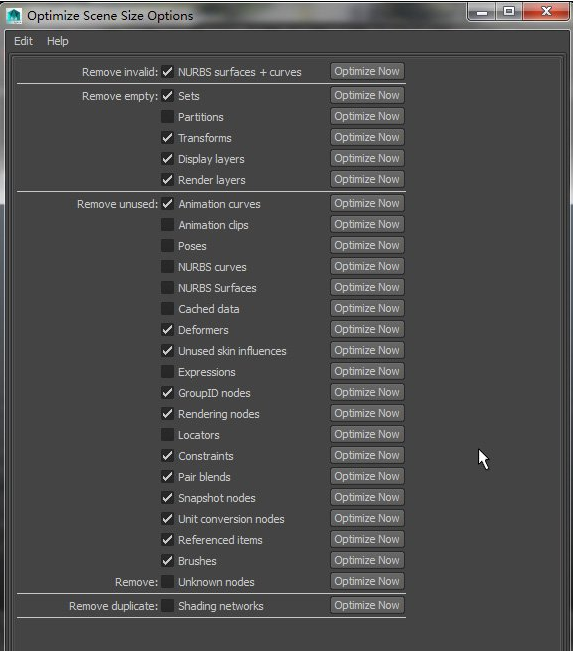Click Optimize Now beside NURBS Surfaces

[x=367, y=287]
